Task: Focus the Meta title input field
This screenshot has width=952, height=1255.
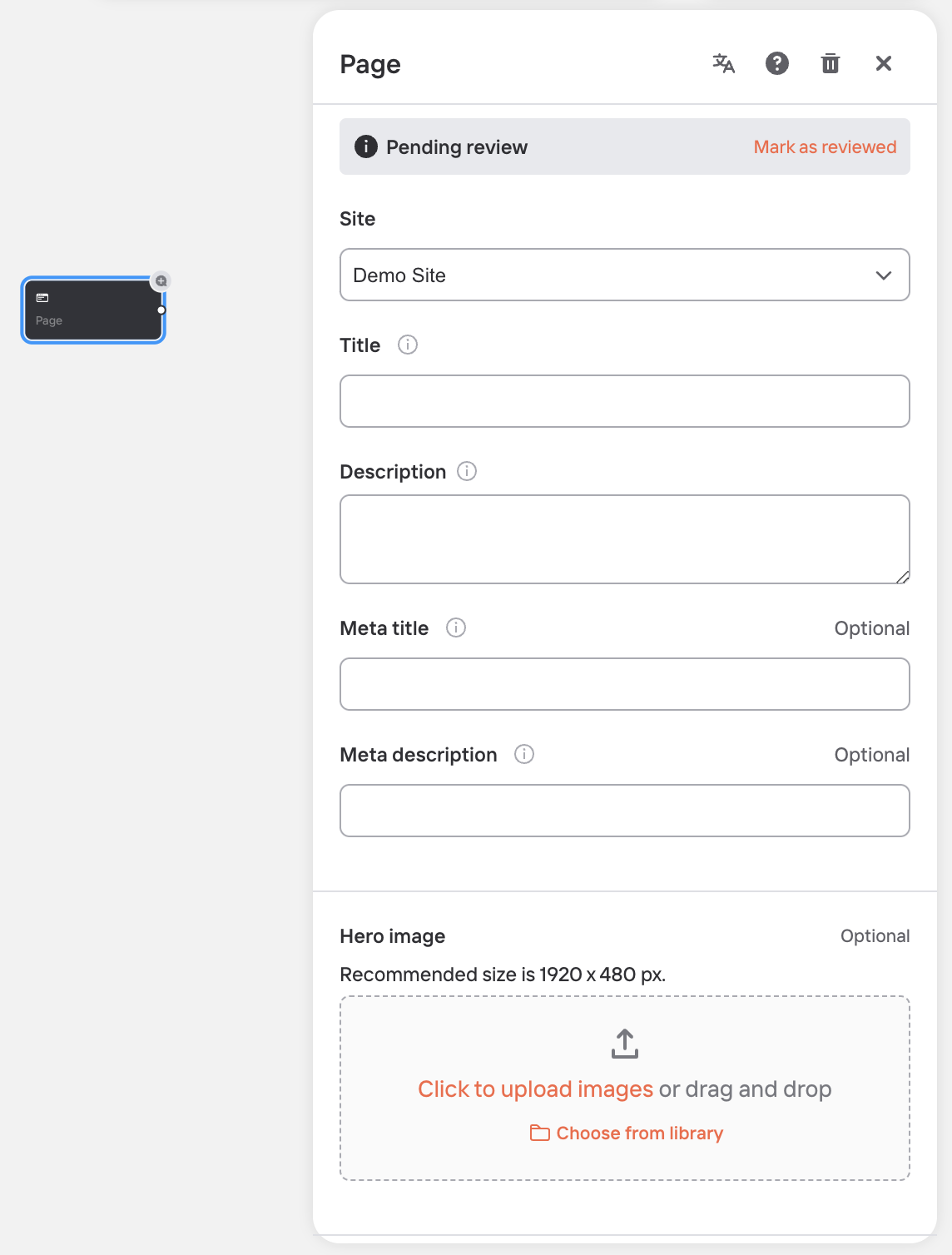Action: 625,684
